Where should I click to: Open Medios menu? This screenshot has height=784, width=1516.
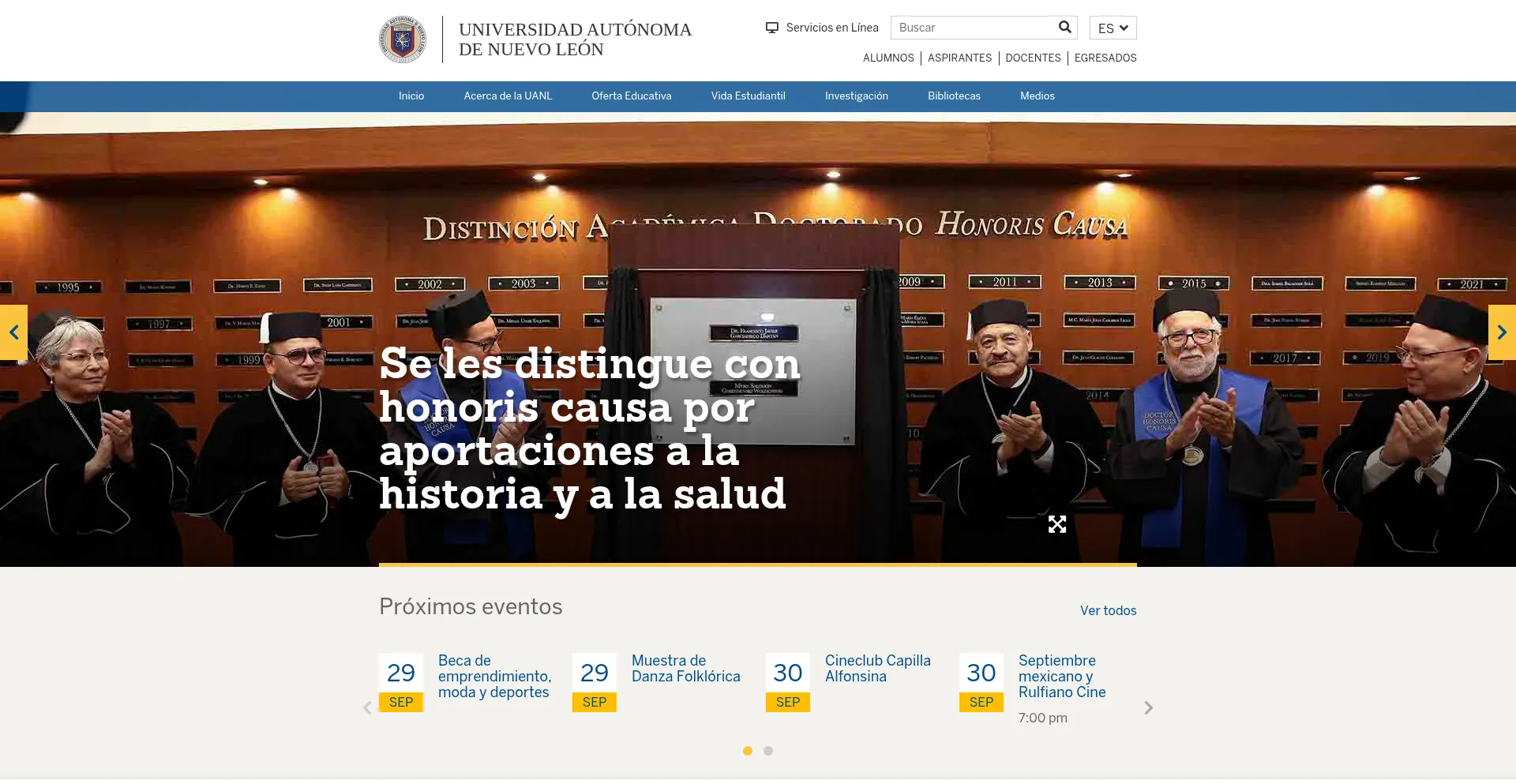coord(1038,96)
